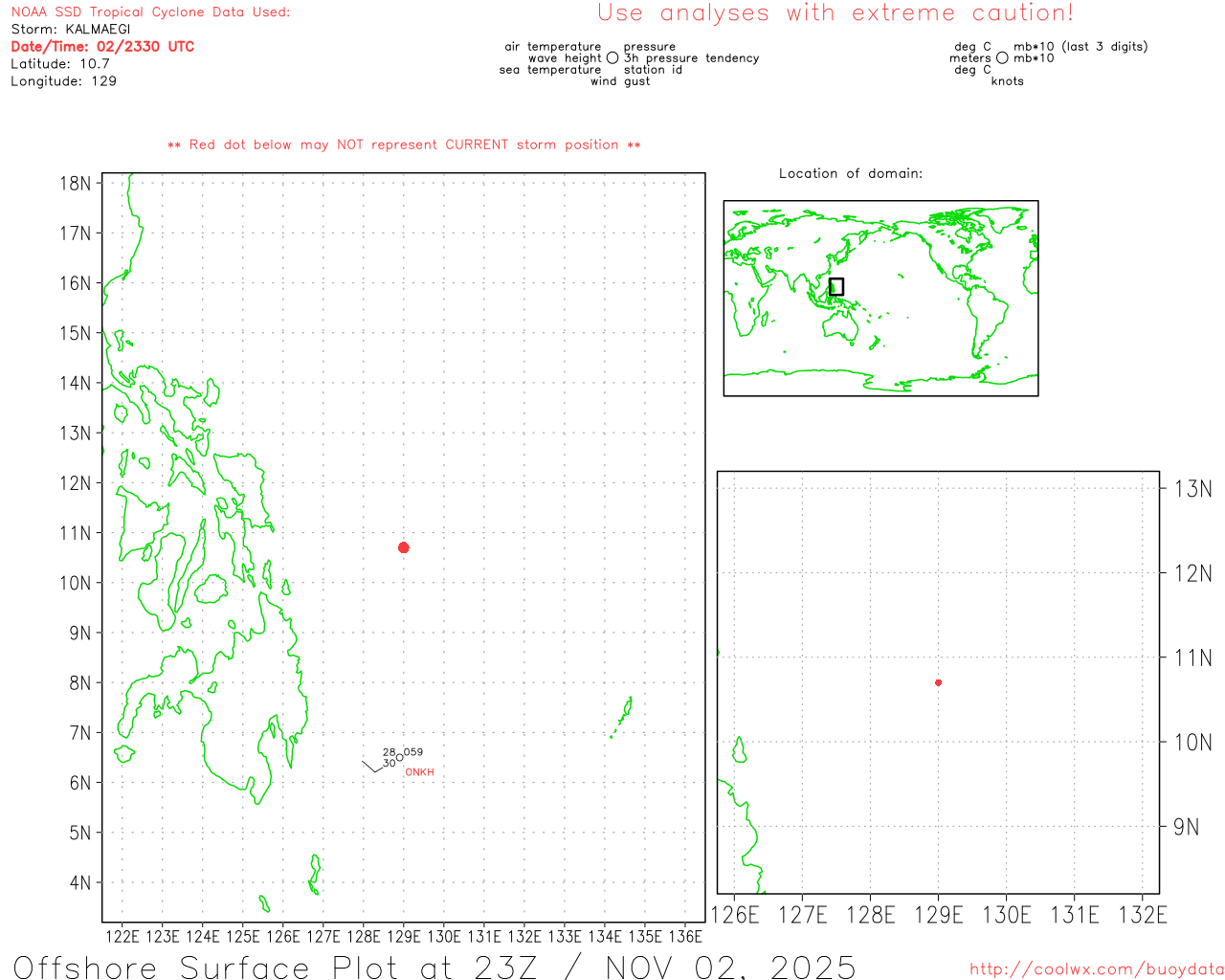
Task: Click the red dot disclaimer note above map
Action: coord(404,145)
